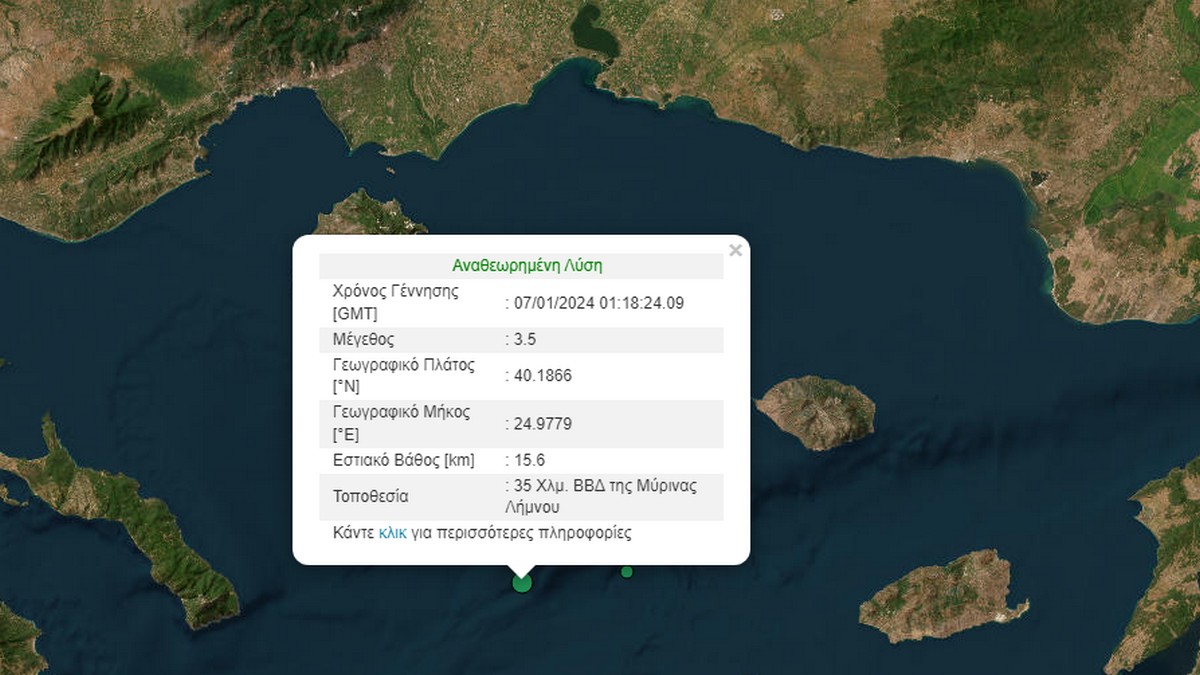Click the Εστιακό Βάθος [km] label
Viewport: 1200px width, 675px height.
tap(403, 460)
